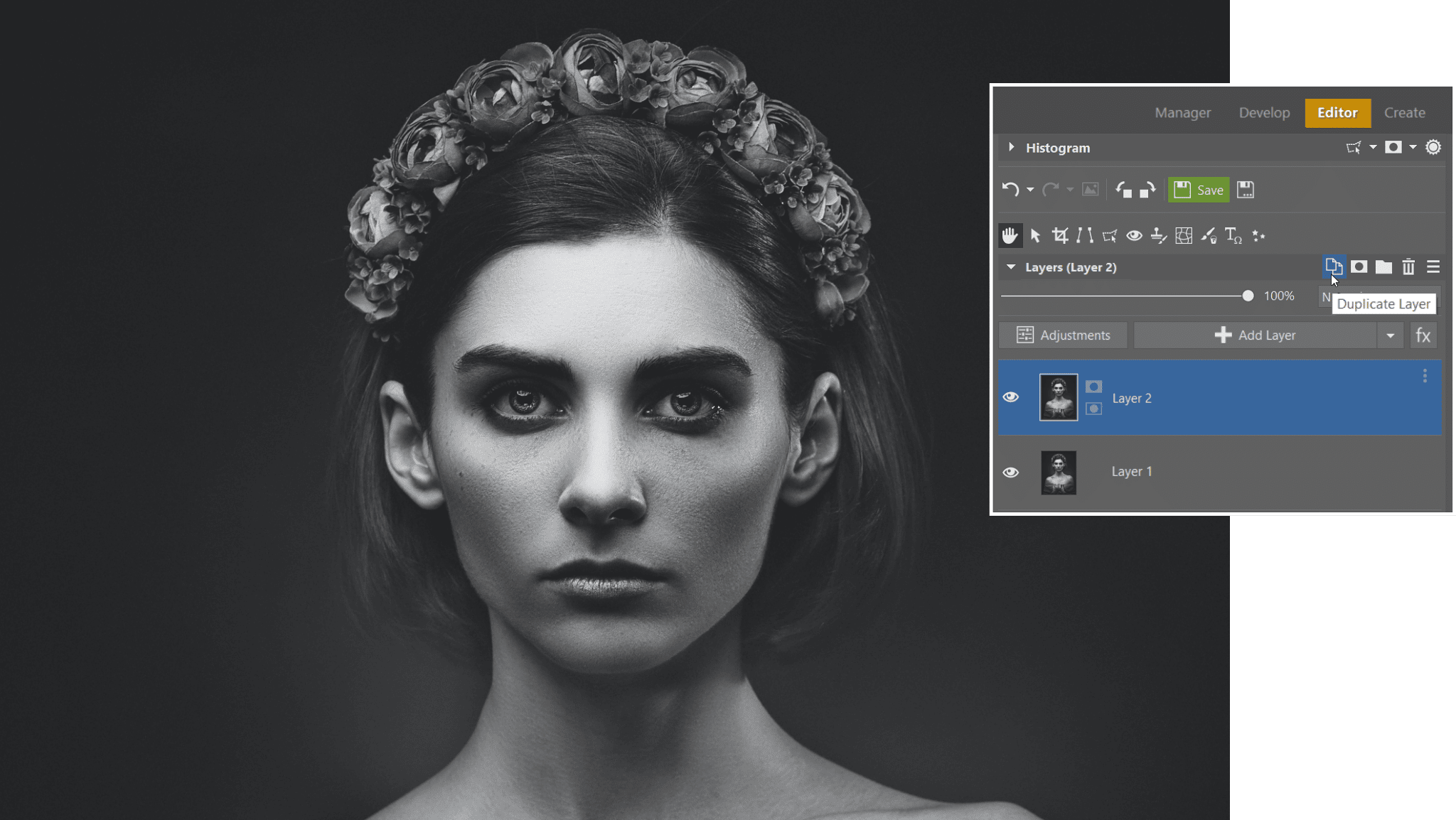Switch to the Manager tab

tap(1182, 113)
